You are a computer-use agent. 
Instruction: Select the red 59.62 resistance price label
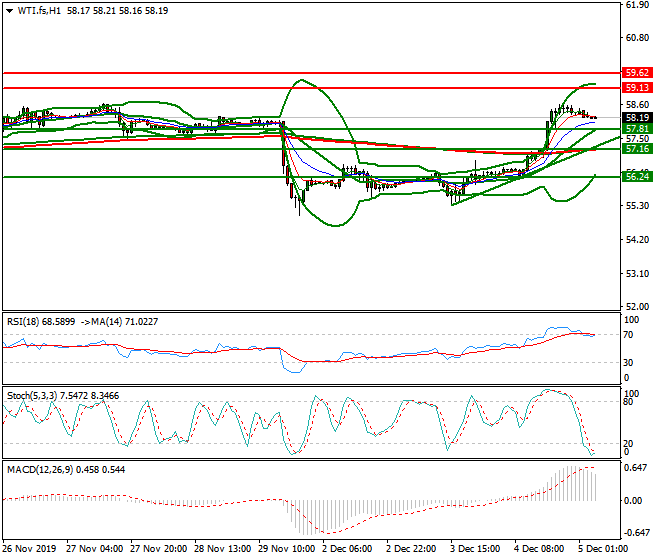637,72
